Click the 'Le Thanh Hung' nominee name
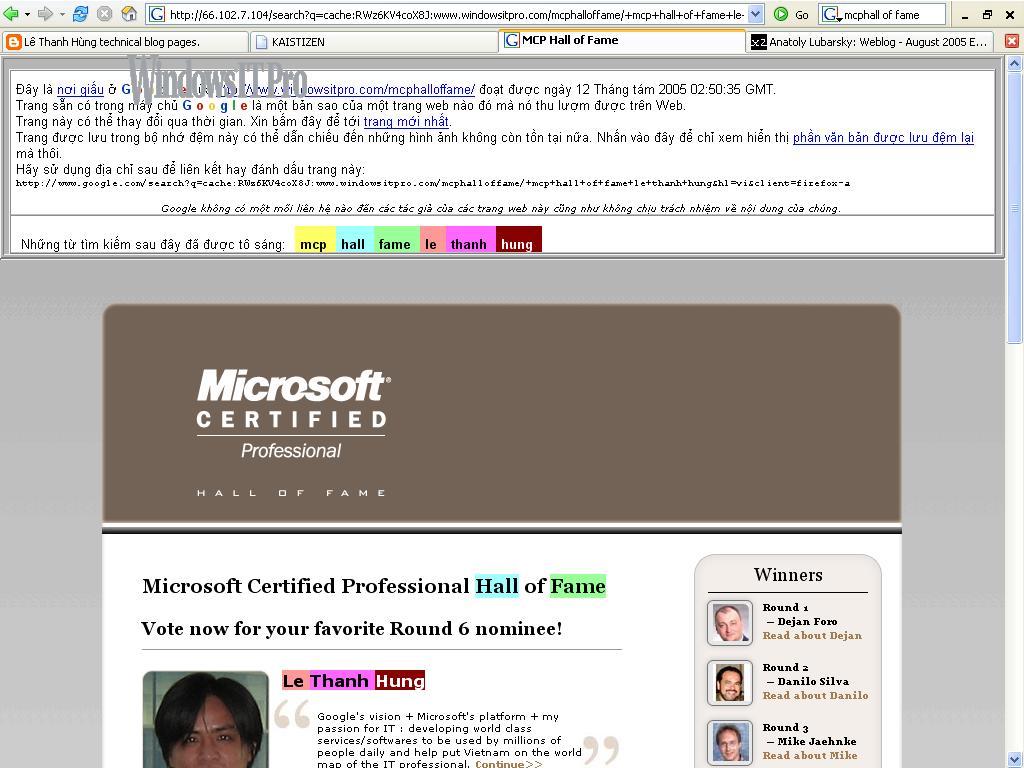This screenshot has height=768, width=1024. tap(353, 680)
